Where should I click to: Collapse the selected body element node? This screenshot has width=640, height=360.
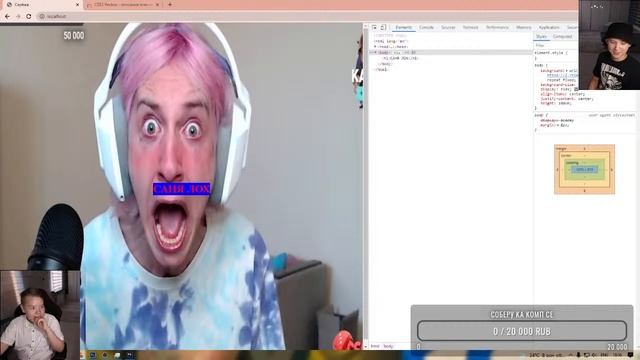point(375,53)
